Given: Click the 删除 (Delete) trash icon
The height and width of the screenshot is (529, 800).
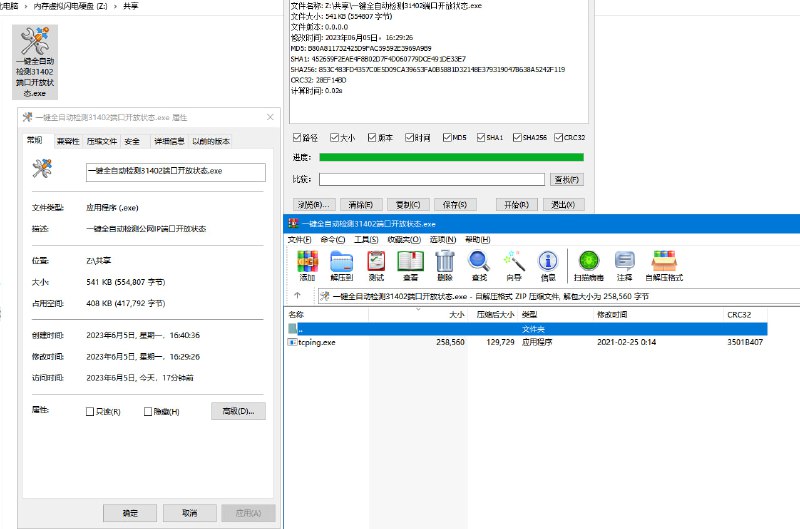Looking at the screenshot, I should 445,264.
